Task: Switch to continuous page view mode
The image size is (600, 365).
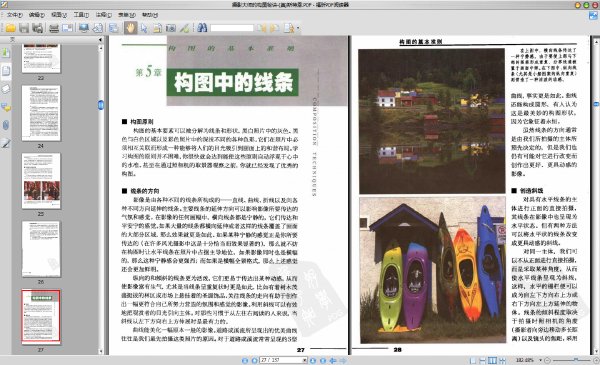Action: pos(483,360)
